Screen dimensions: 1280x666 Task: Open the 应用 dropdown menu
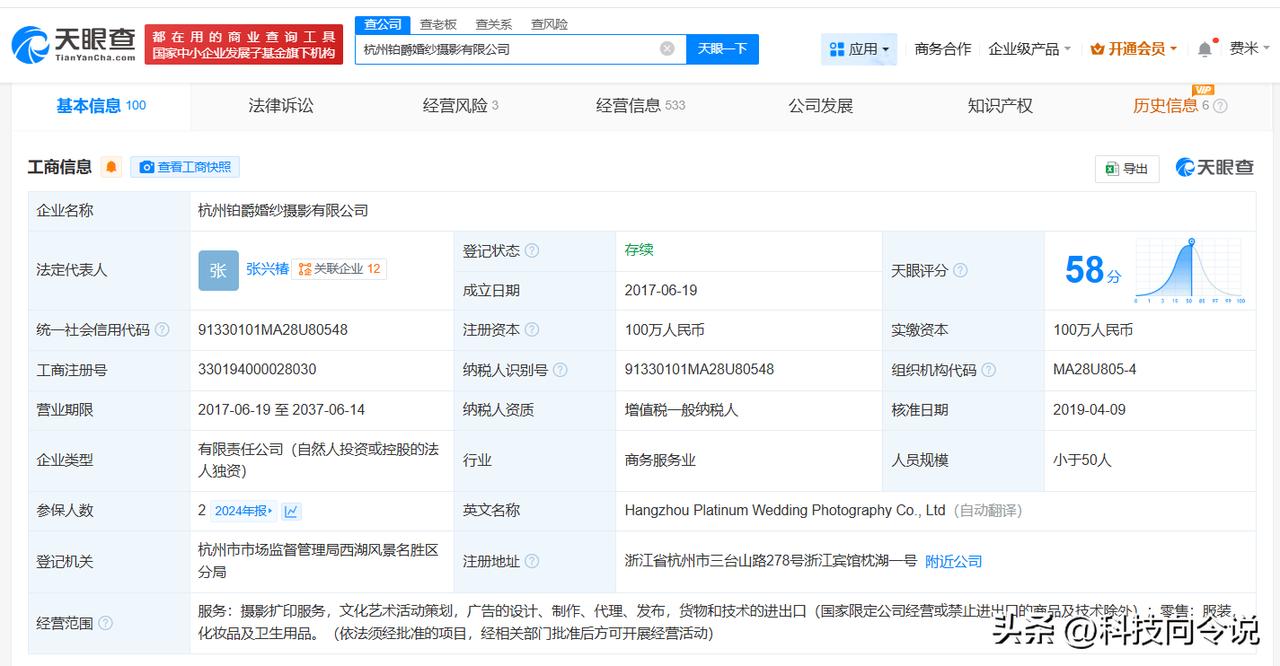859,49
